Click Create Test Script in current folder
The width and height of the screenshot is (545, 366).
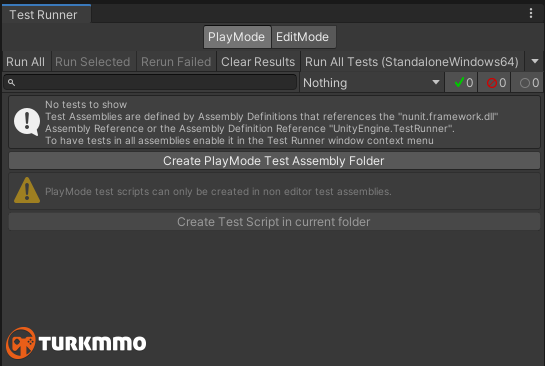[x=274, y=222]
